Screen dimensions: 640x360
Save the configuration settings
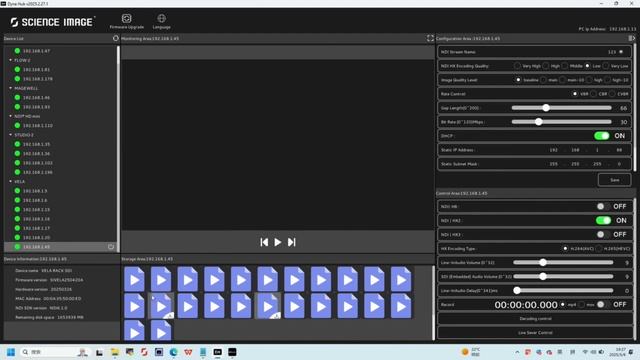click(x=614, y=180)
